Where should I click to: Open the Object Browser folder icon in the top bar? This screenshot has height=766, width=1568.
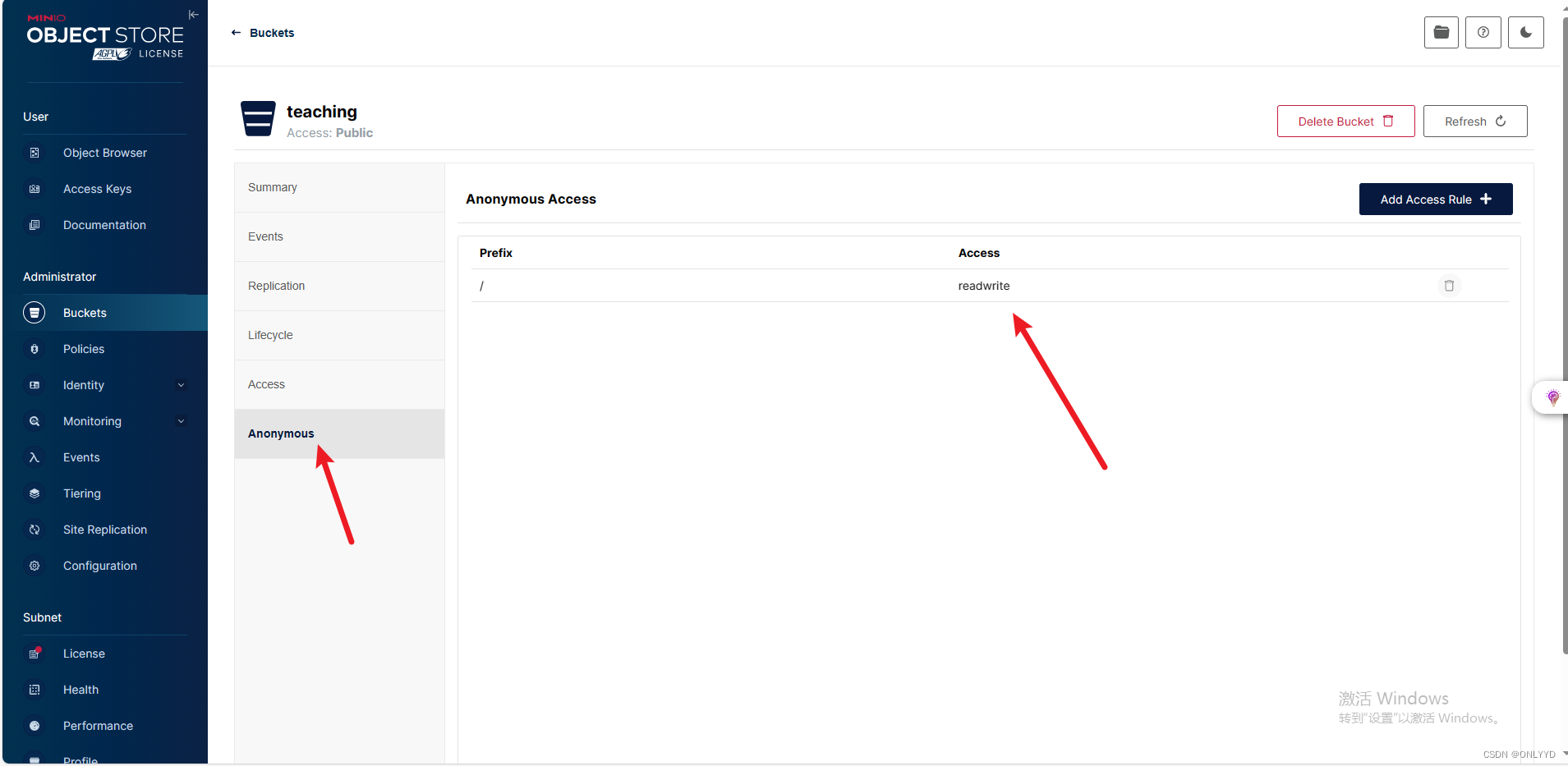(1441, 33)
